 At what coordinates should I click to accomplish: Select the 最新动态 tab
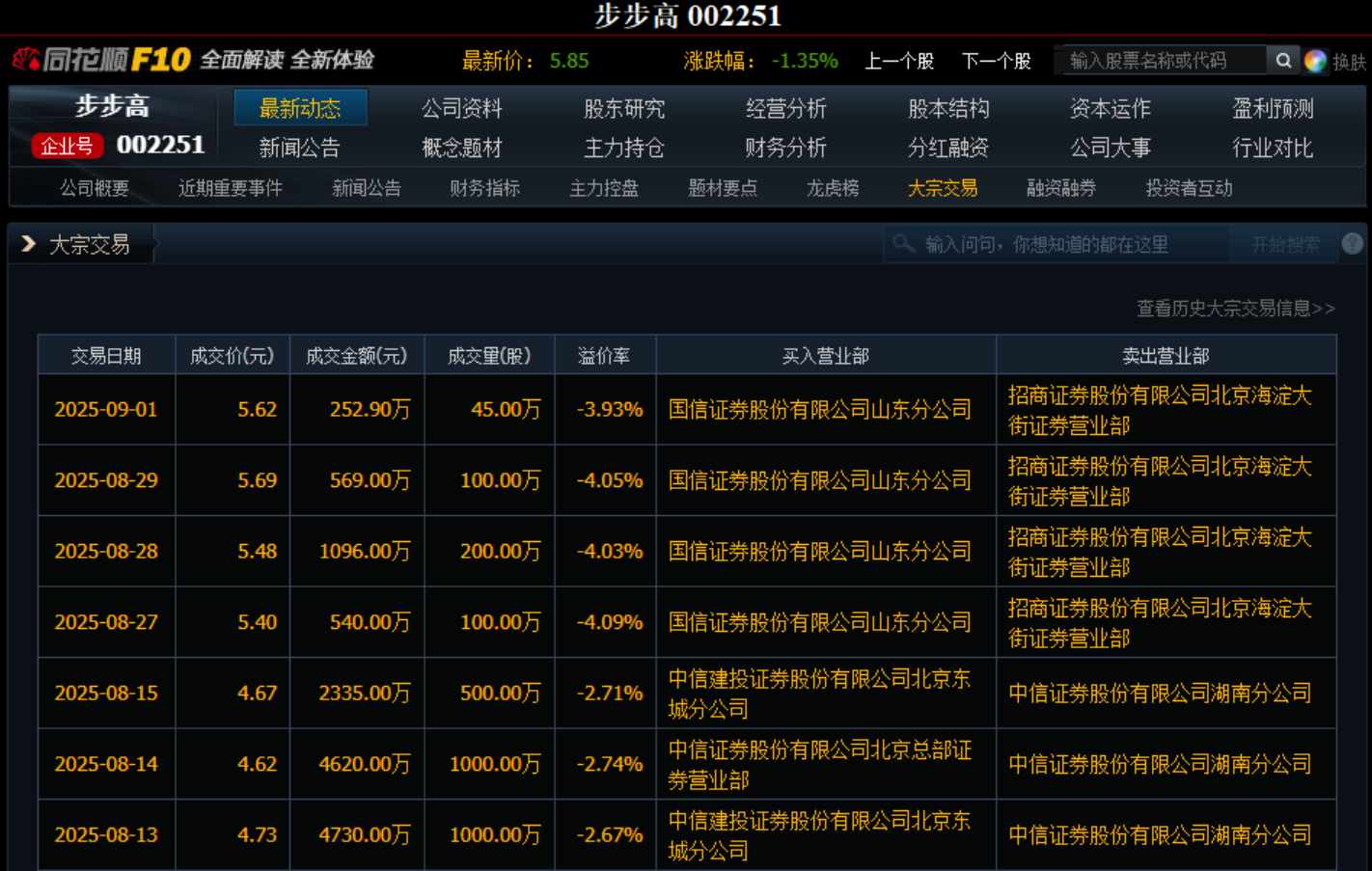(x=300, y=108)
